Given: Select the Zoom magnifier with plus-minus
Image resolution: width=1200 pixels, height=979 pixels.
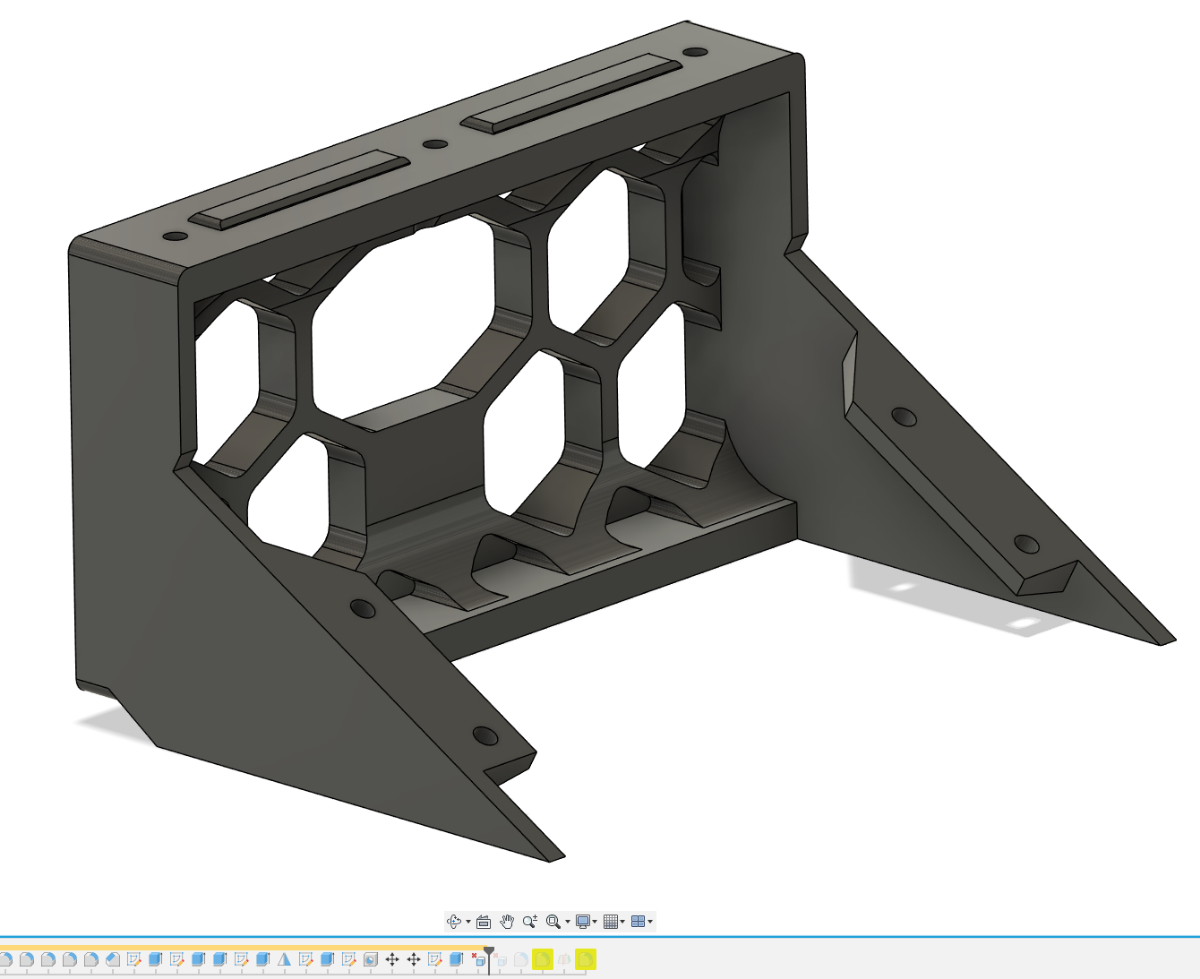Looking at the screenshot, I should pos(530,921).
